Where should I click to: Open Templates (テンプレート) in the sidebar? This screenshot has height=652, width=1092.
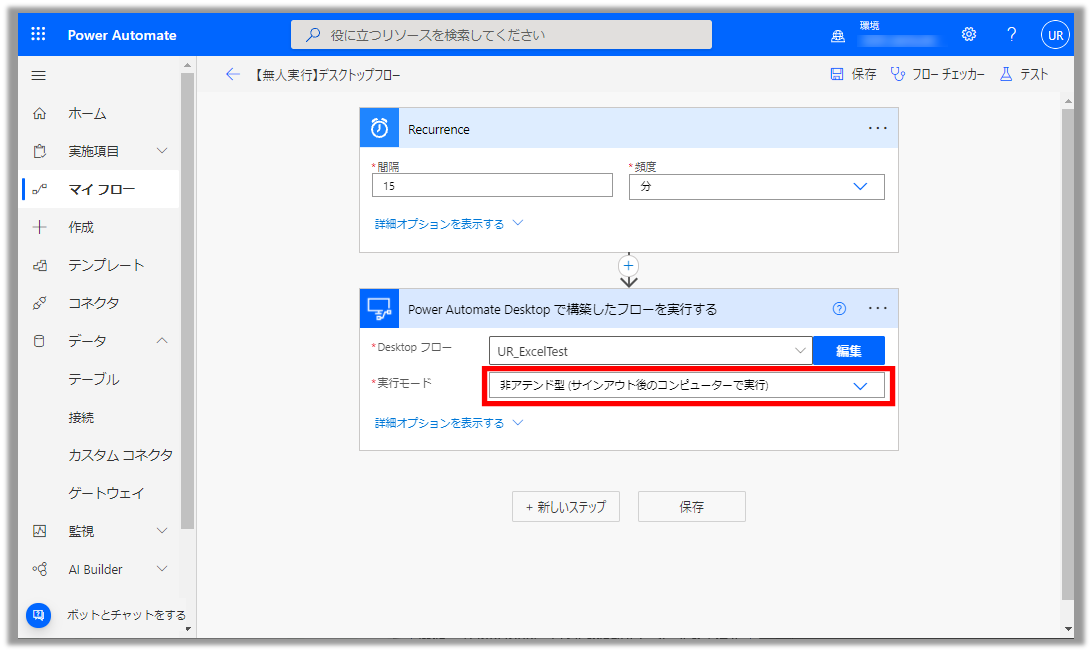click(100, 265)
